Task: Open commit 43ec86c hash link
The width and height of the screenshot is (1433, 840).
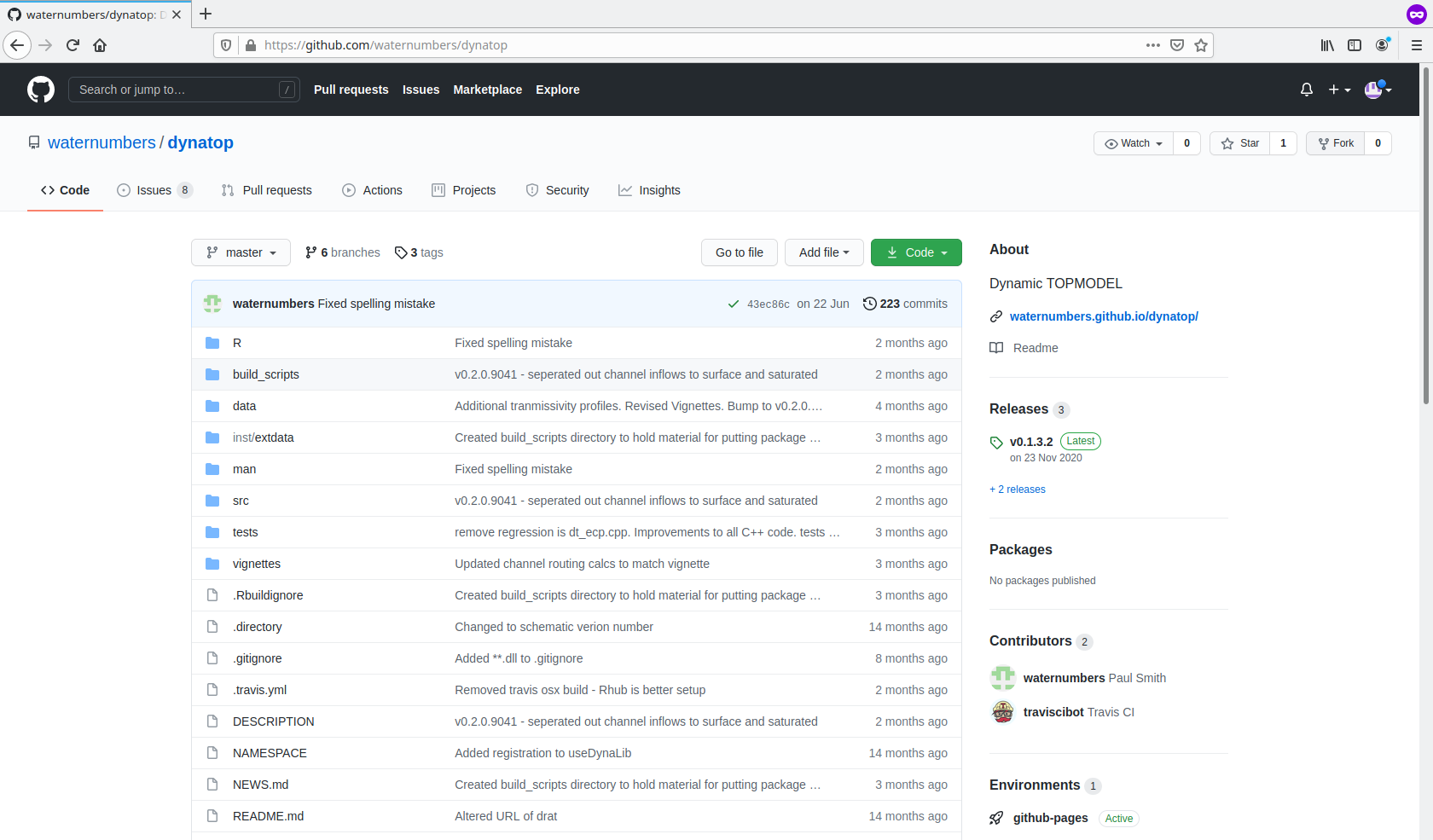Action: point(769,304)
